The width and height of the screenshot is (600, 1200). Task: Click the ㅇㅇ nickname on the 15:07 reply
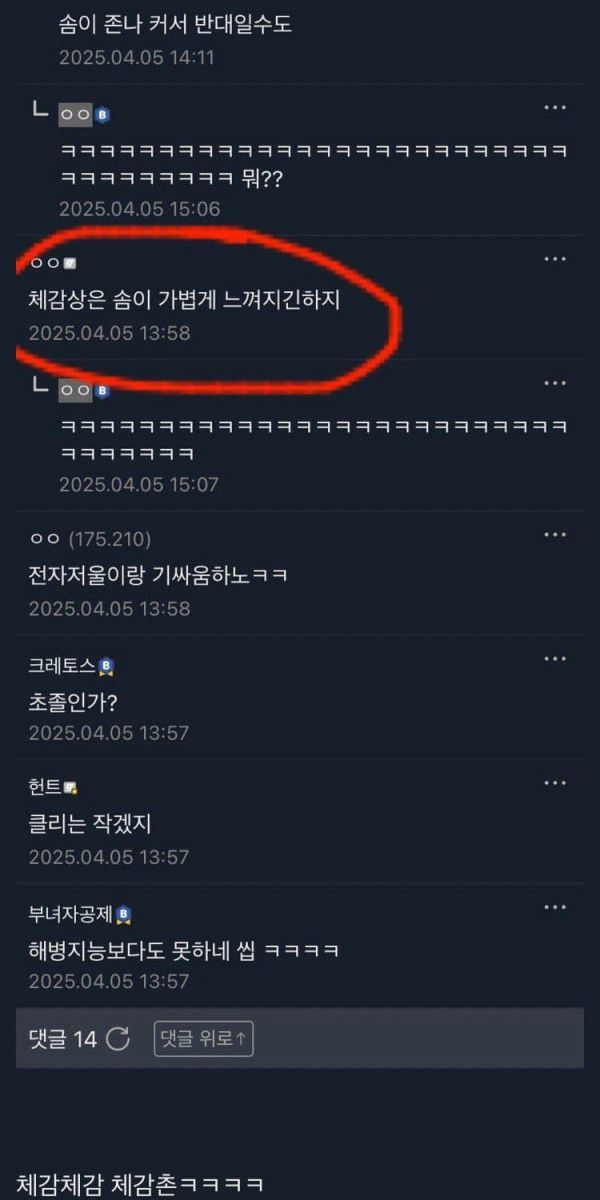point(76,390)
